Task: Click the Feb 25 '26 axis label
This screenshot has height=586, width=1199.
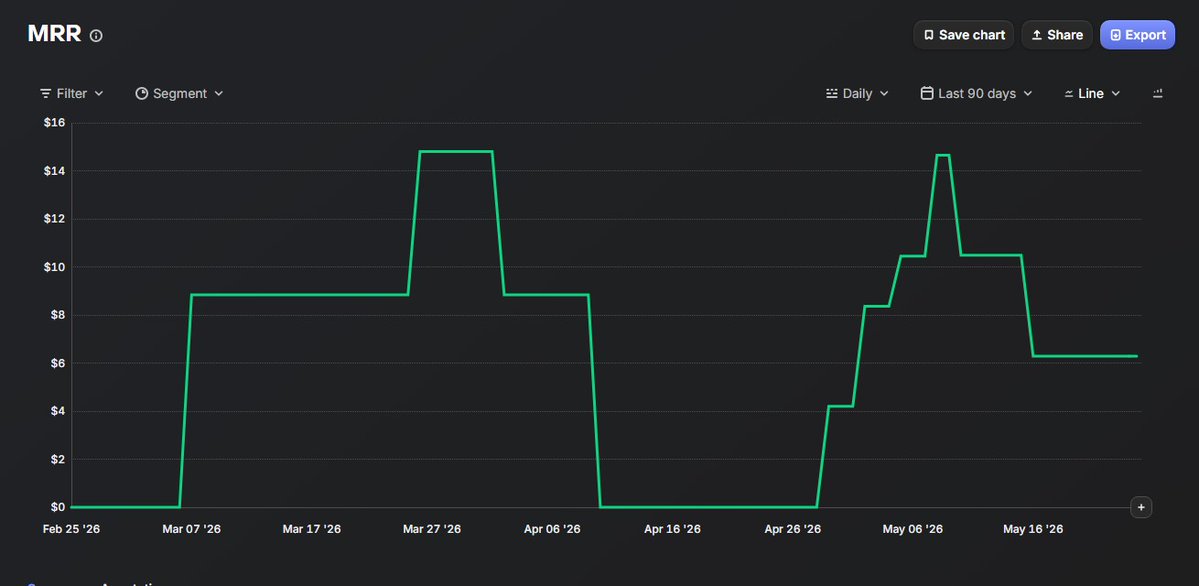Action: [71, 529]
